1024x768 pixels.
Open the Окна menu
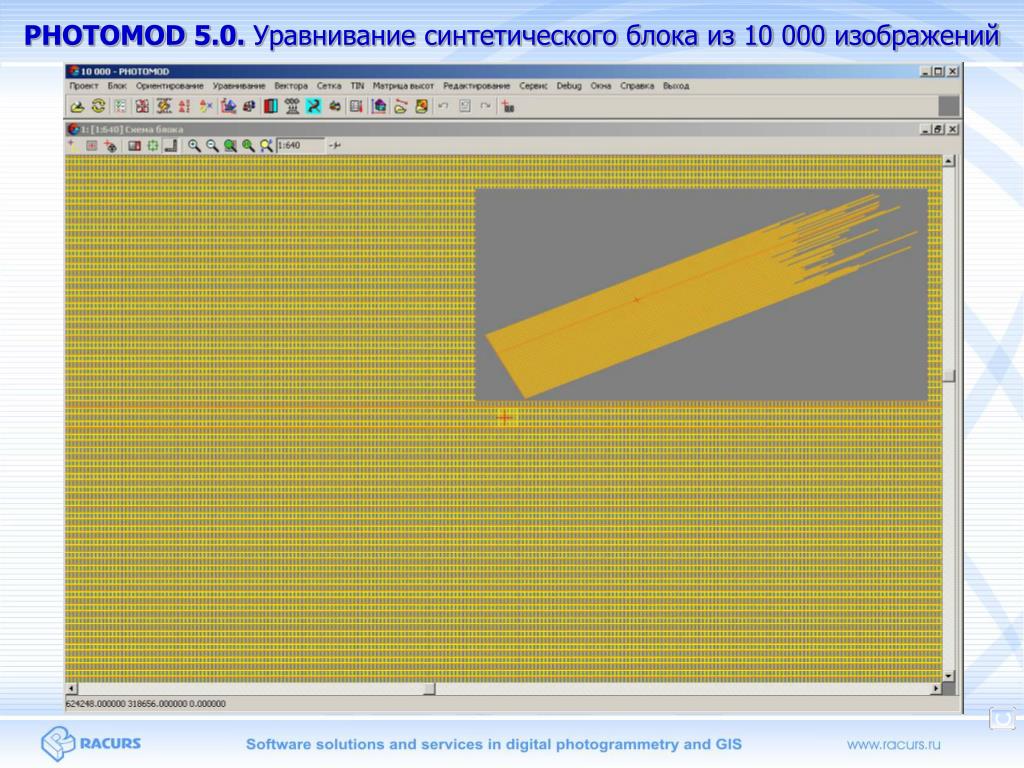point(601,86)
